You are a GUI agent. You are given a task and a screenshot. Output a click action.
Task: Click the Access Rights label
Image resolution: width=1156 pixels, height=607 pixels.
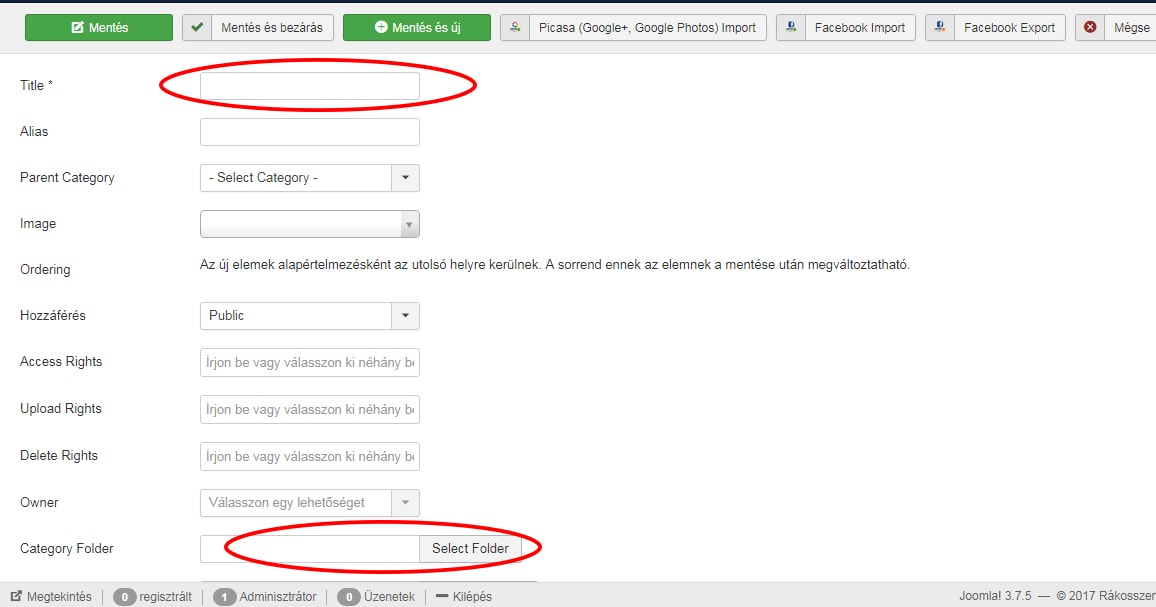(x=61, y=361)
